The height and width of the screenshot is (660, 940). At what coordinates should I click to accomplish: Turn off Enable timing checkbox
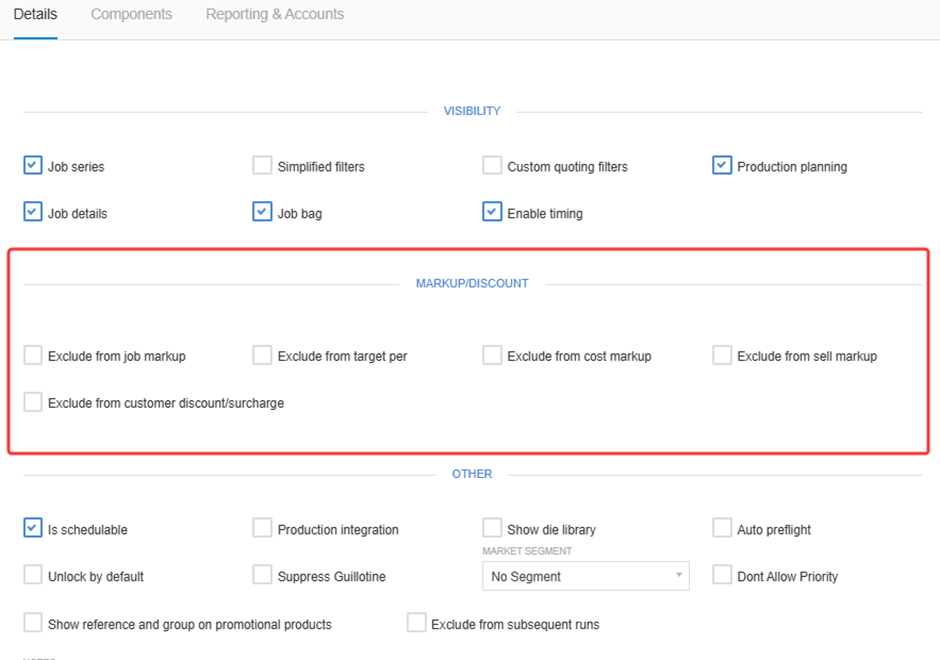click(x=492, y=212)
